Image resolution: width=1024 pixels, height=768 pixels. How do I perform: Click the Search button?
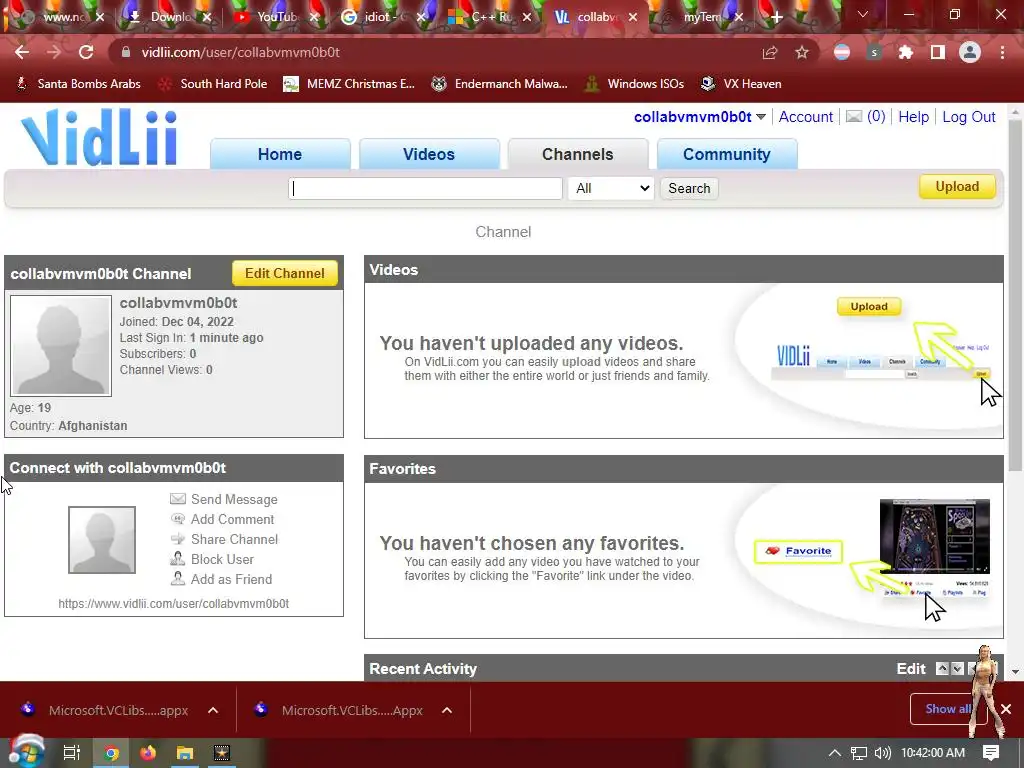pos(689,188)
